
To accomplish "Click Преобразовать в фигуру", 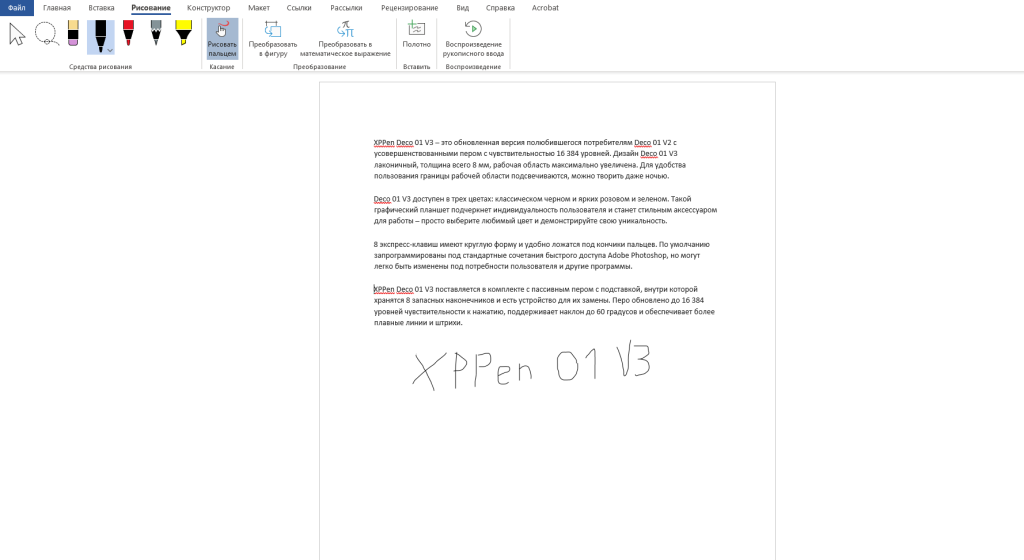I will point(273,39).
